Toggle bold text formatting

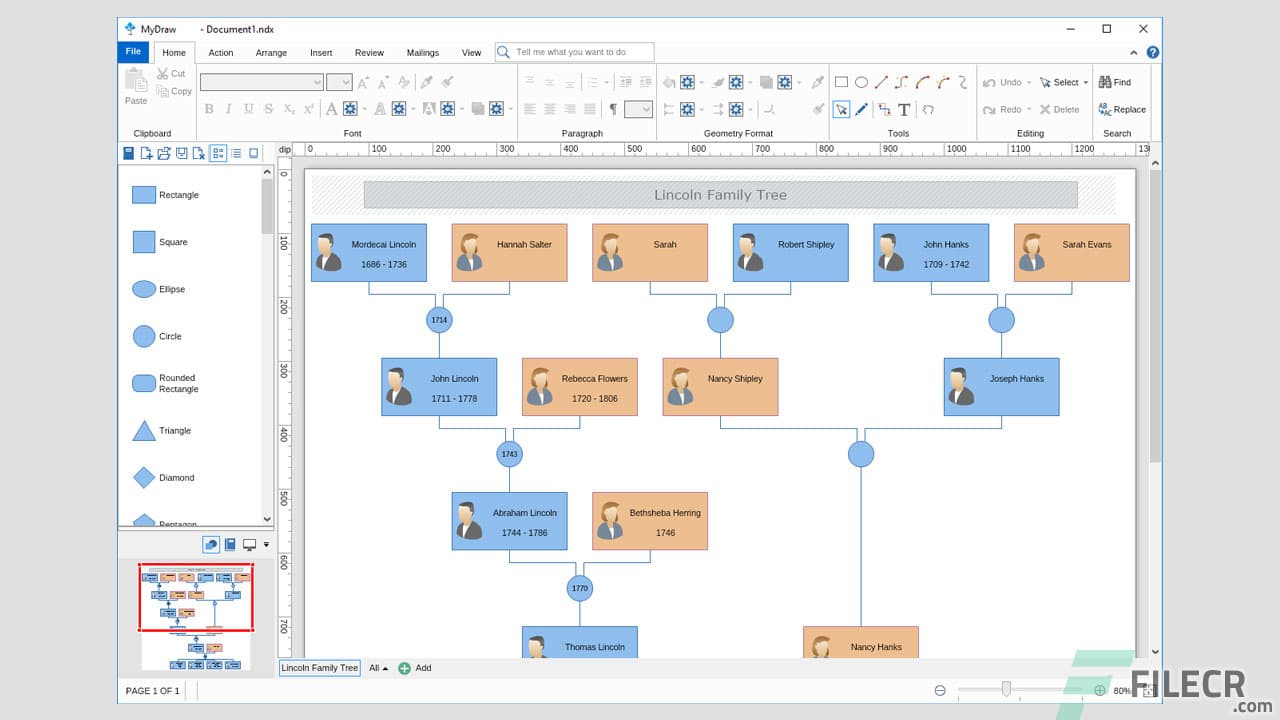tap(210, 108)
